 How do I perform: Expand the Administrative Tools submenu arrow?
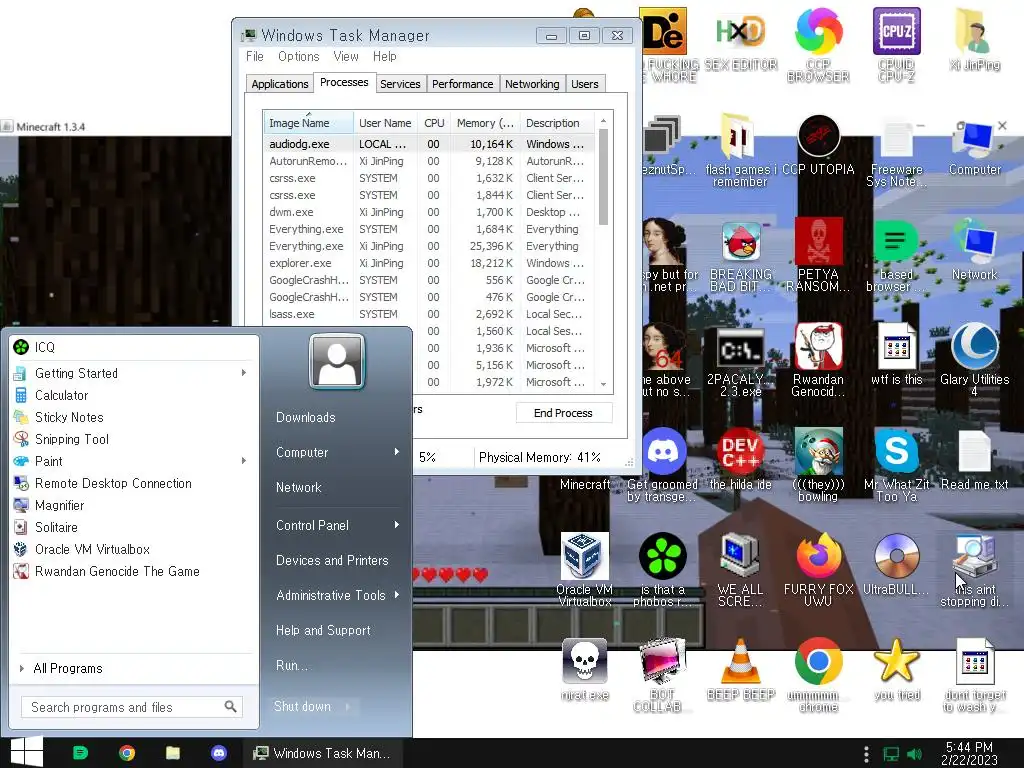pyautogui.click(x=396, y=595)
